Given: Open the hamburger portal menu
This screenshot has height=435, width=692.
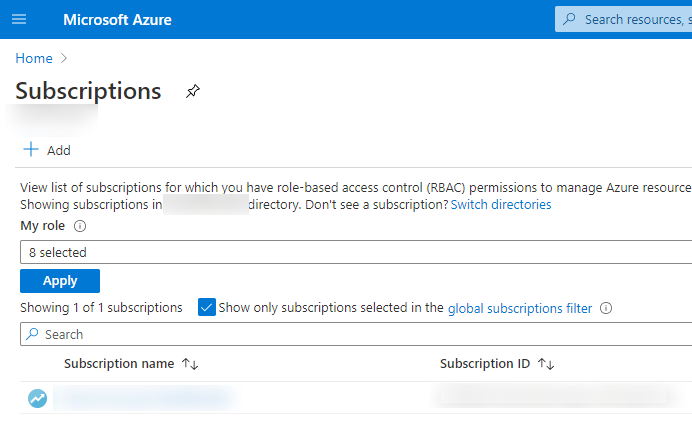Looking at the screenshot, I should pyautogui.click(x=19, y=19).
